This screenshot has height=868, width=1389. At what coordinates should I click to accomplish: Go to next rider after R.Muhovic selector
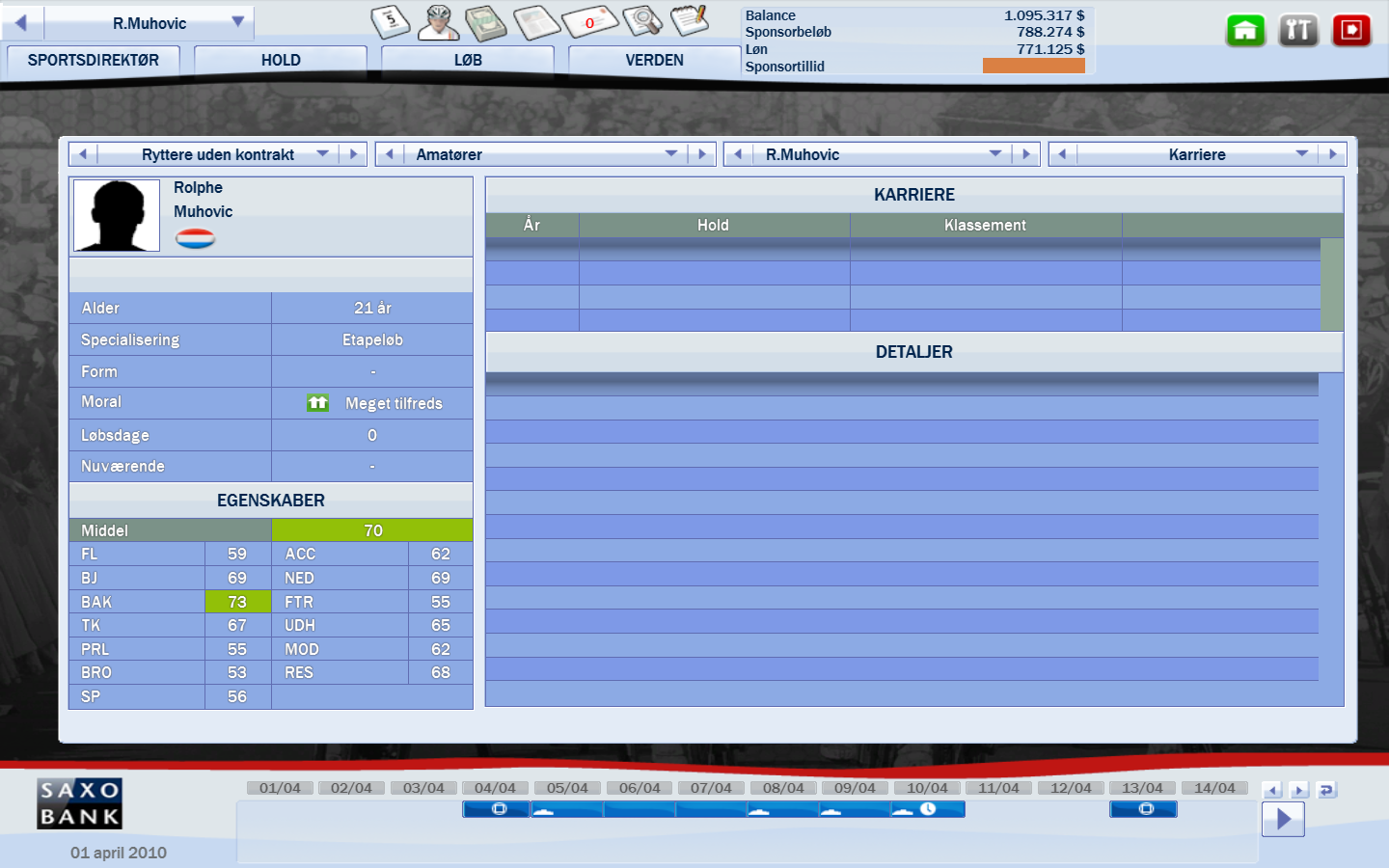[1026, 154]
